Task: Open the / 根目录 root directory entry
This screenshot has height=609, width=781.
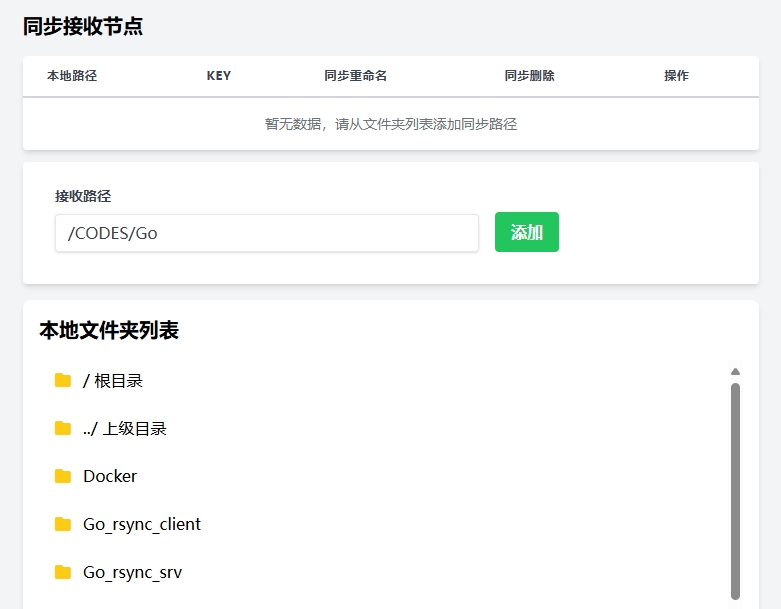Action: pyautogui.click(x=113, y=380)
